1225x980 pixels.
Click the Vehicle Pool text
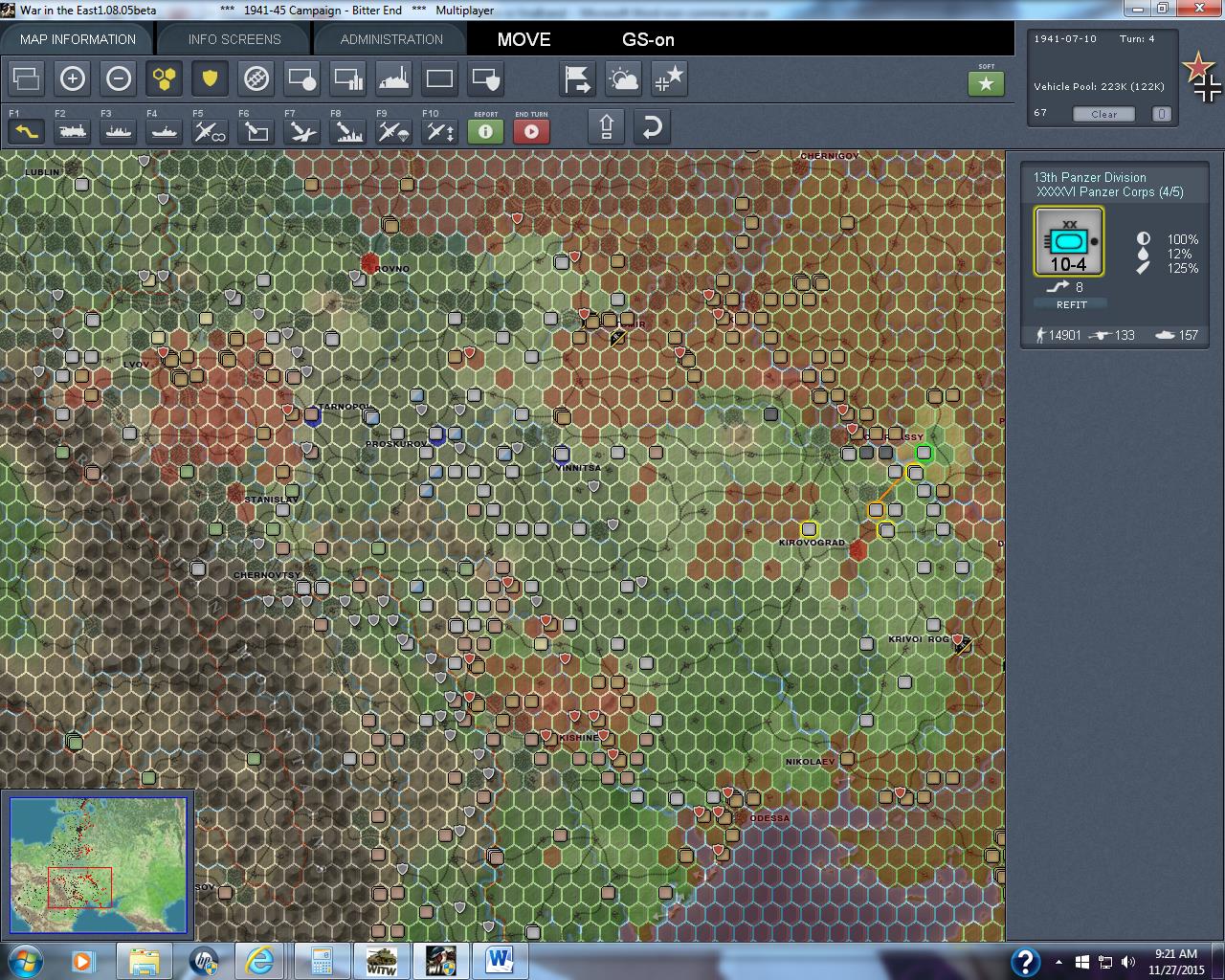[1099, 86]
